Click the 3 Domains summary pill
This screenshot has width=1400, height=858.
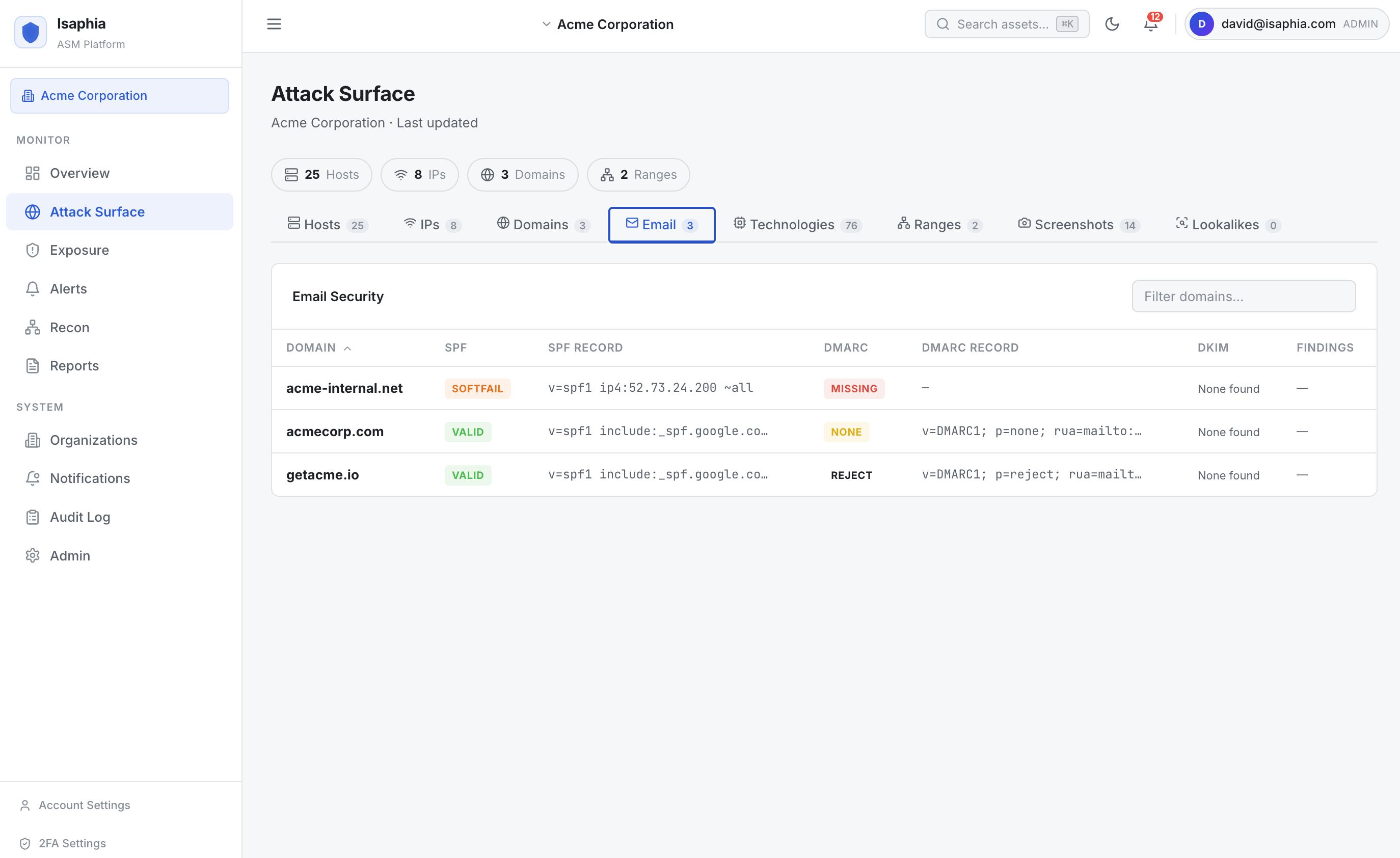(523, 174)
